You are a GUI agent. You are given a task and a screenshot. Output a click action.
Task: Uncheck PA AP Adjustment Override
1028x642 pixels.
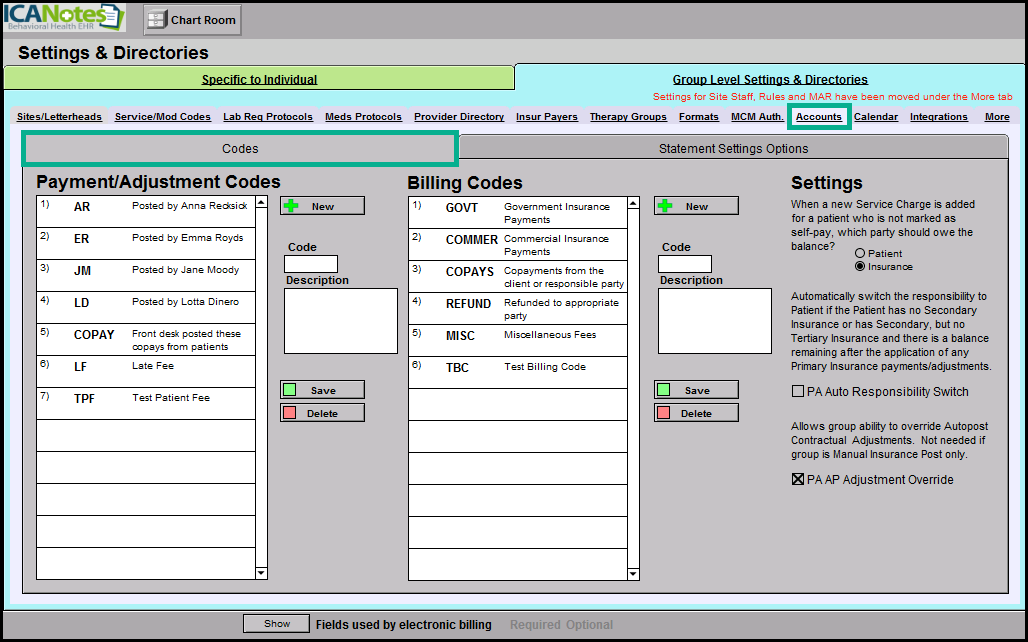tap(798, 480)
